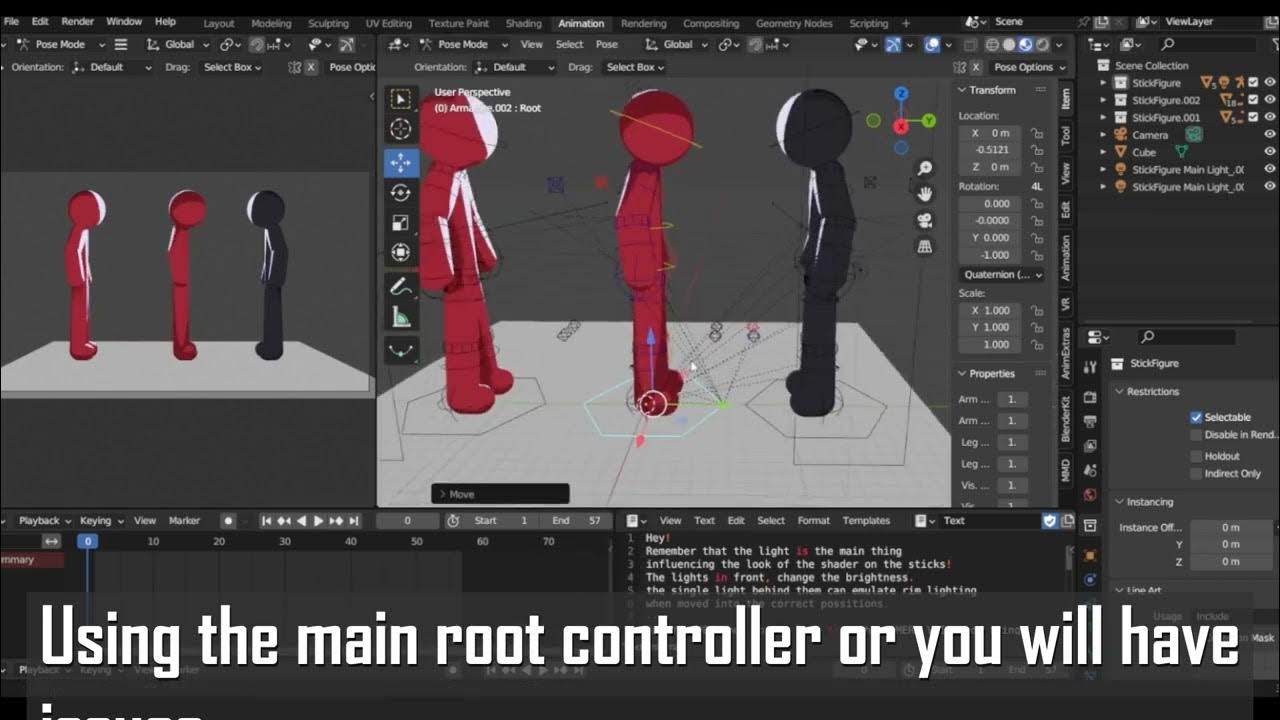Open the Item sidebar tab
The height and width of the screenshot is (720, 1280).
point(1066,98)
